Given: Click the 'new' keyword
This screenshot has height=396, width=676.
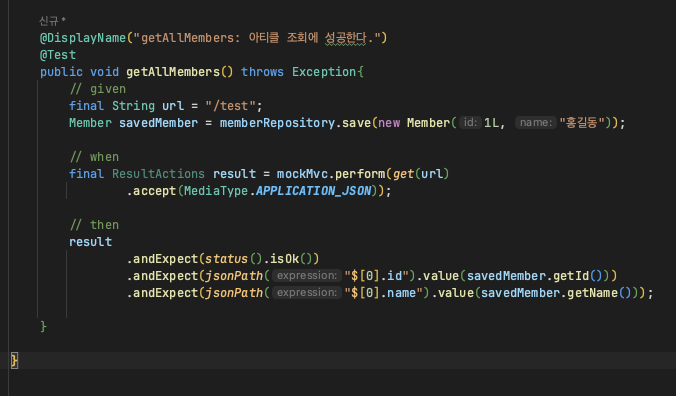Looking at the screenshot, I should click(389, 123).
